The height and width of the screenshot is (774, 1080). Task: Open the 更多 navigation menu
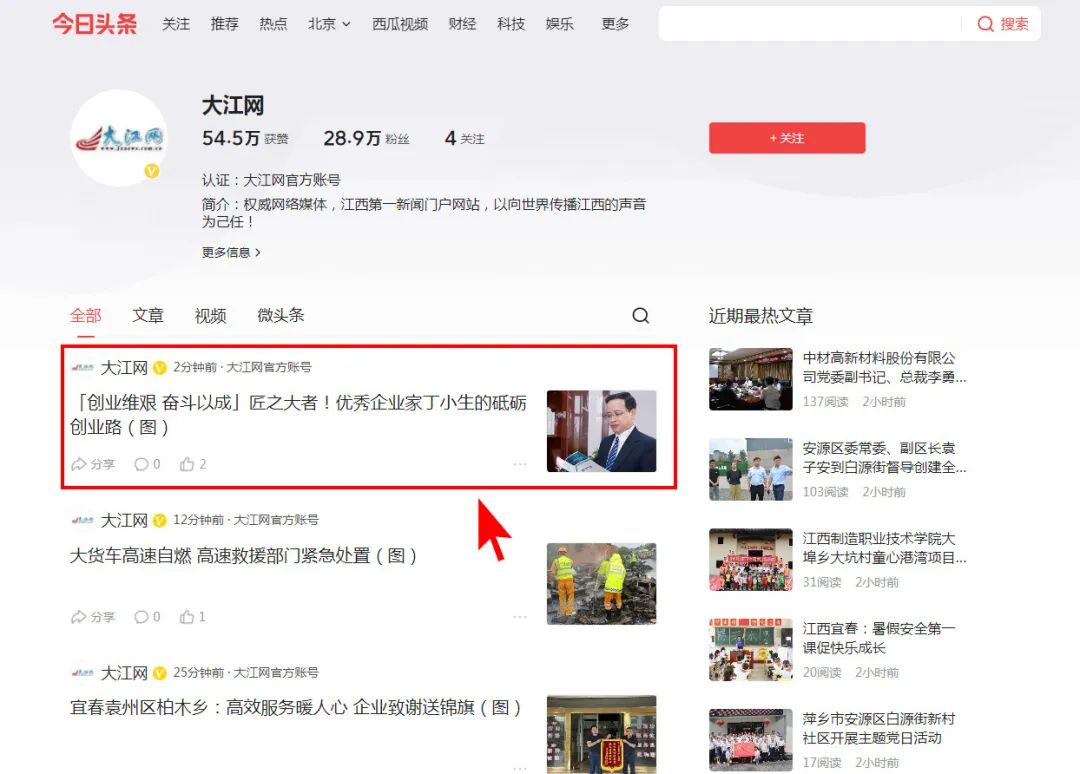(x=615, y=24)
